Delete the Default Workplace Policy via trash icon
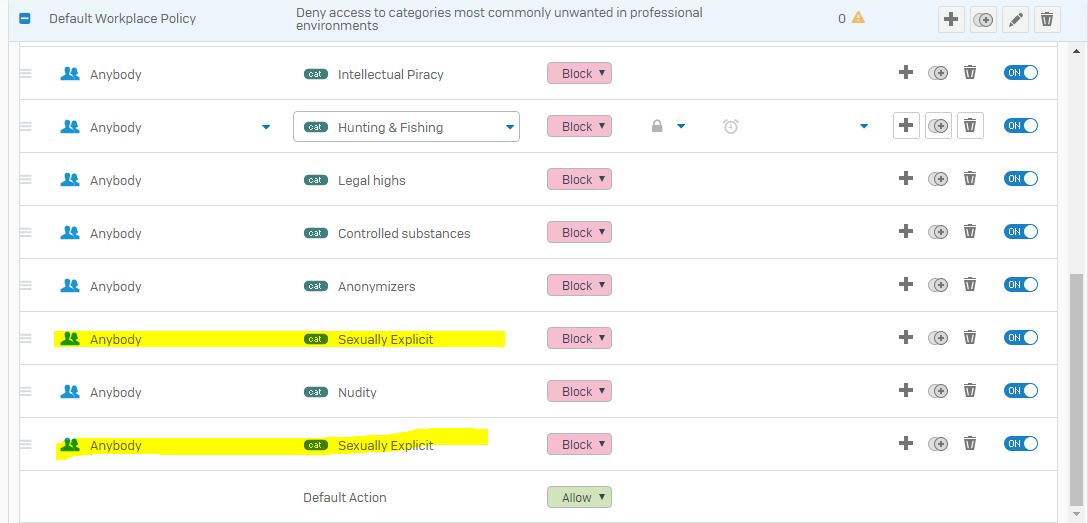 (1047, 19)
